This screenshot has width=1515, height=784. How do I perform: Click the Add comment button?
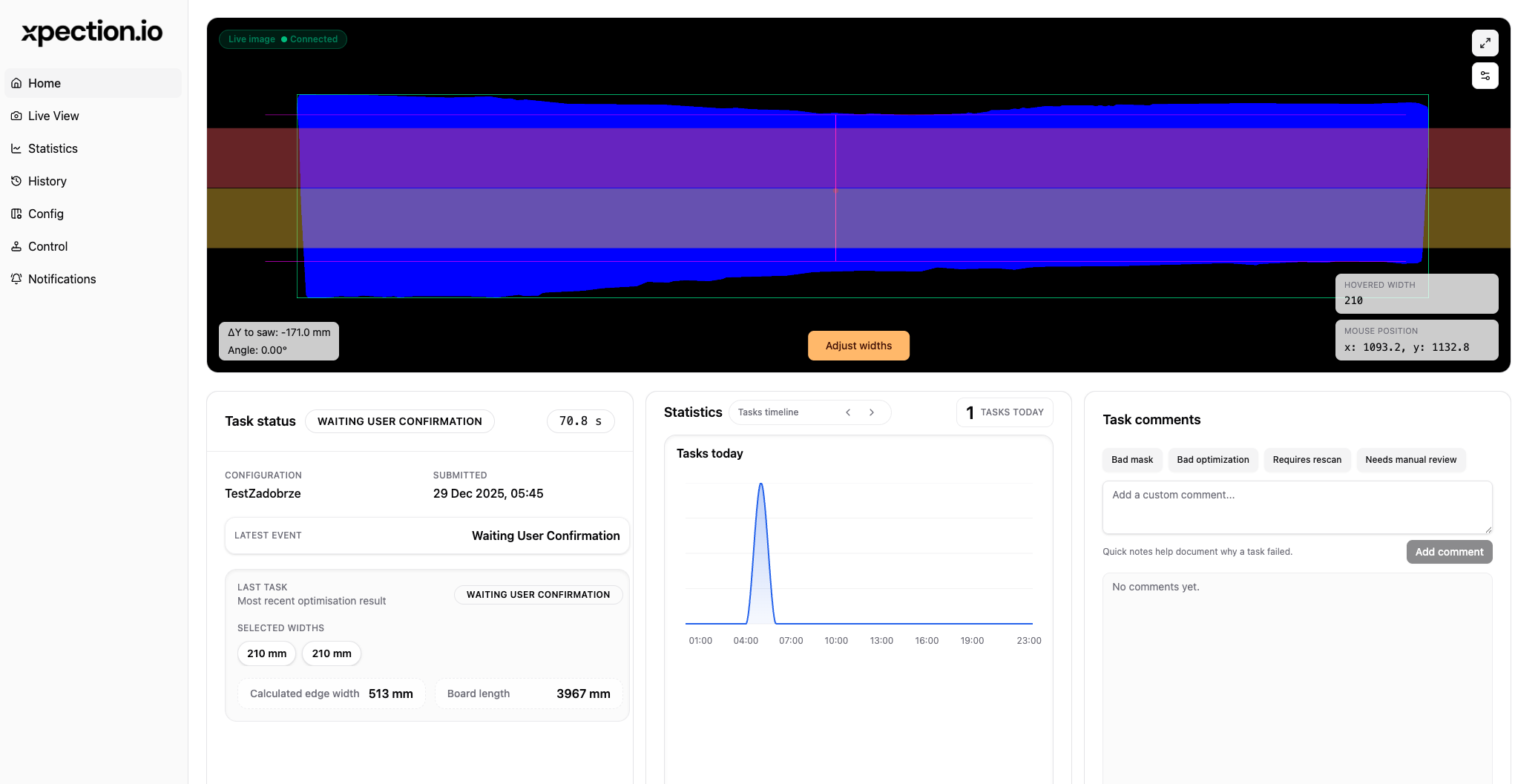tap(1449, 552)
